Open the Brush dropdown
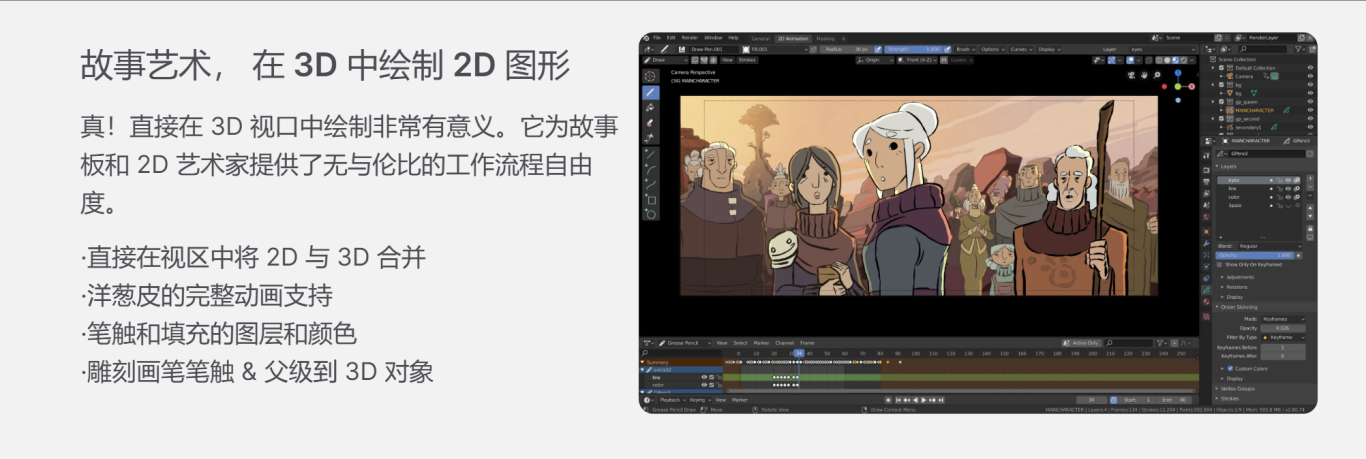The width and height of the screenshot is (1366, 459). coord(966,49)
